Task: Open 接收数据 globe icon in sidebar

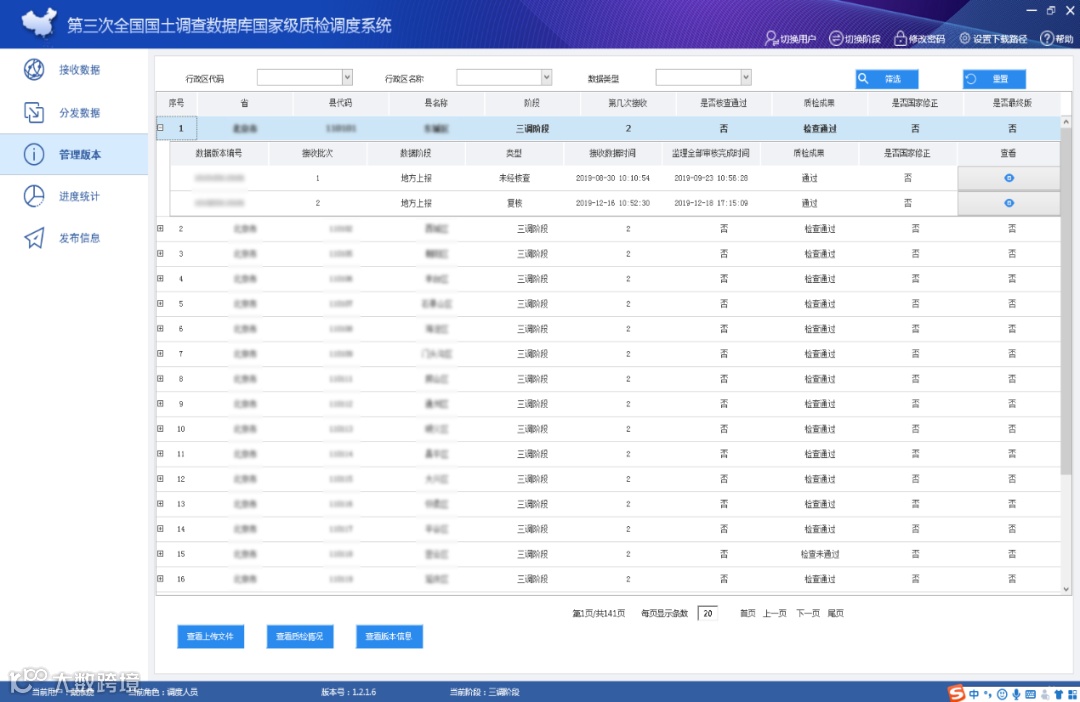Action: coord(34,70)
